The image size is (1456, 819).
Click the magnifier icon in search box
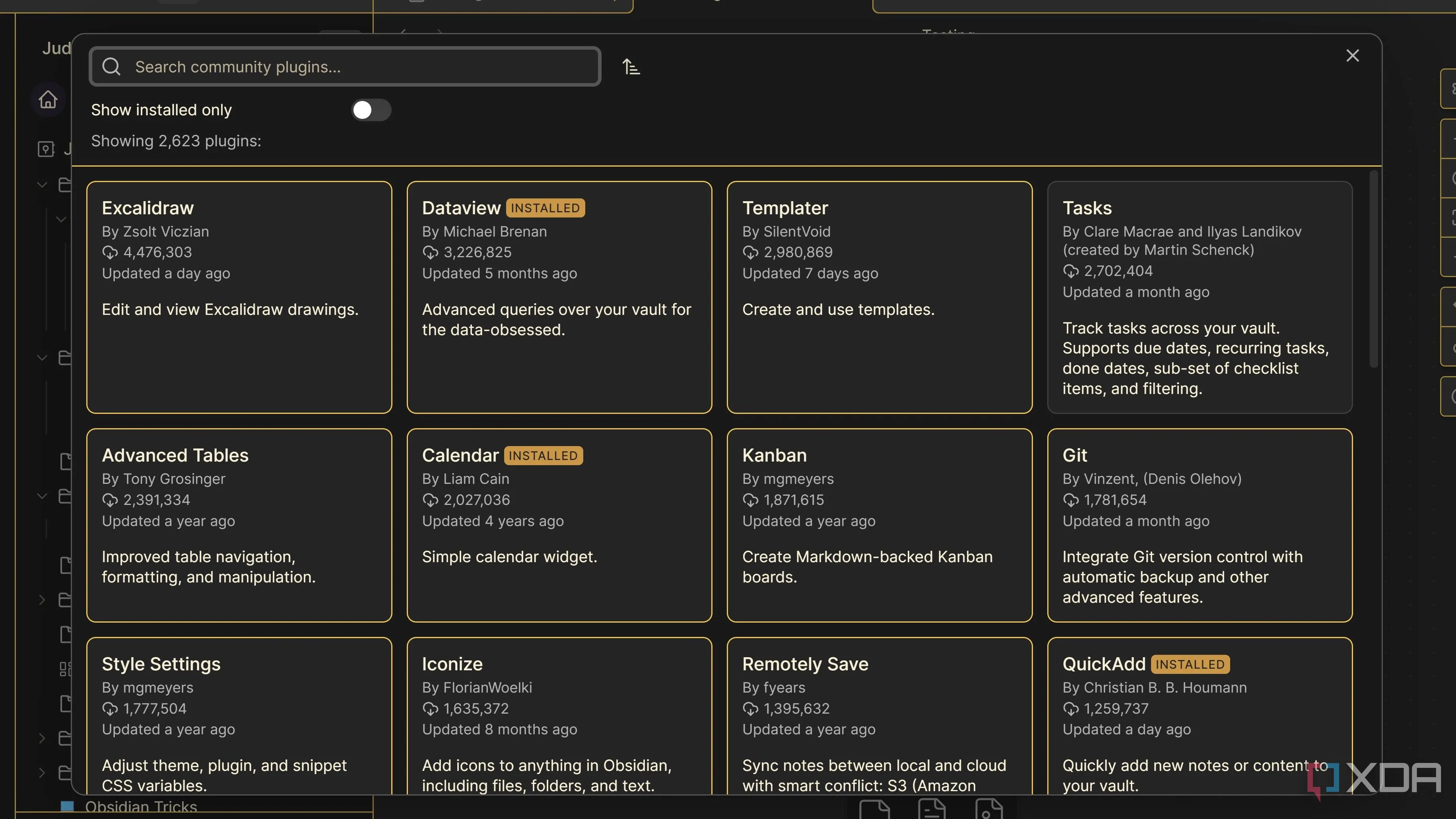[111, 67]
